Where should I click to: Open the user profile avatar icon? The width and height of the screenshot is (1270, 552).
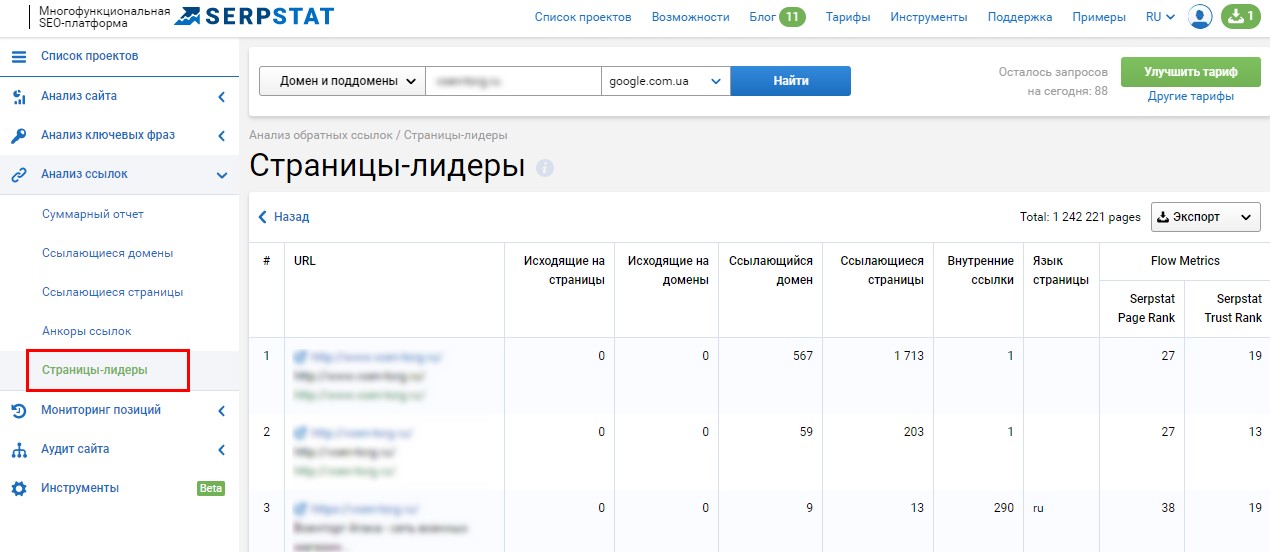(x=1200, y=16)
